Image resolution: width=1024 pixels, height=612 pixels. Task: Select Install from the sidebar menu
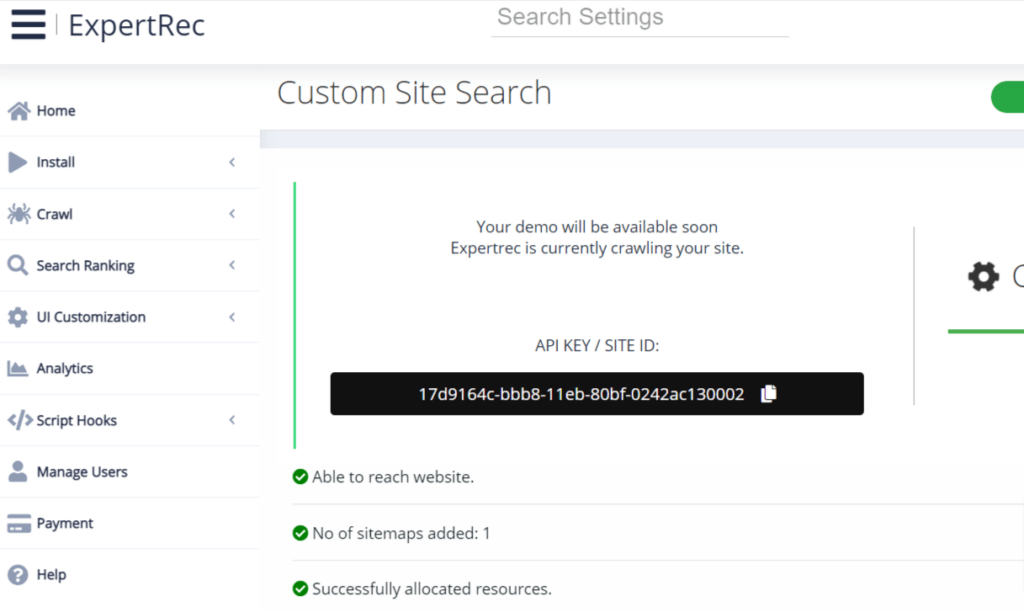point(55,162)
